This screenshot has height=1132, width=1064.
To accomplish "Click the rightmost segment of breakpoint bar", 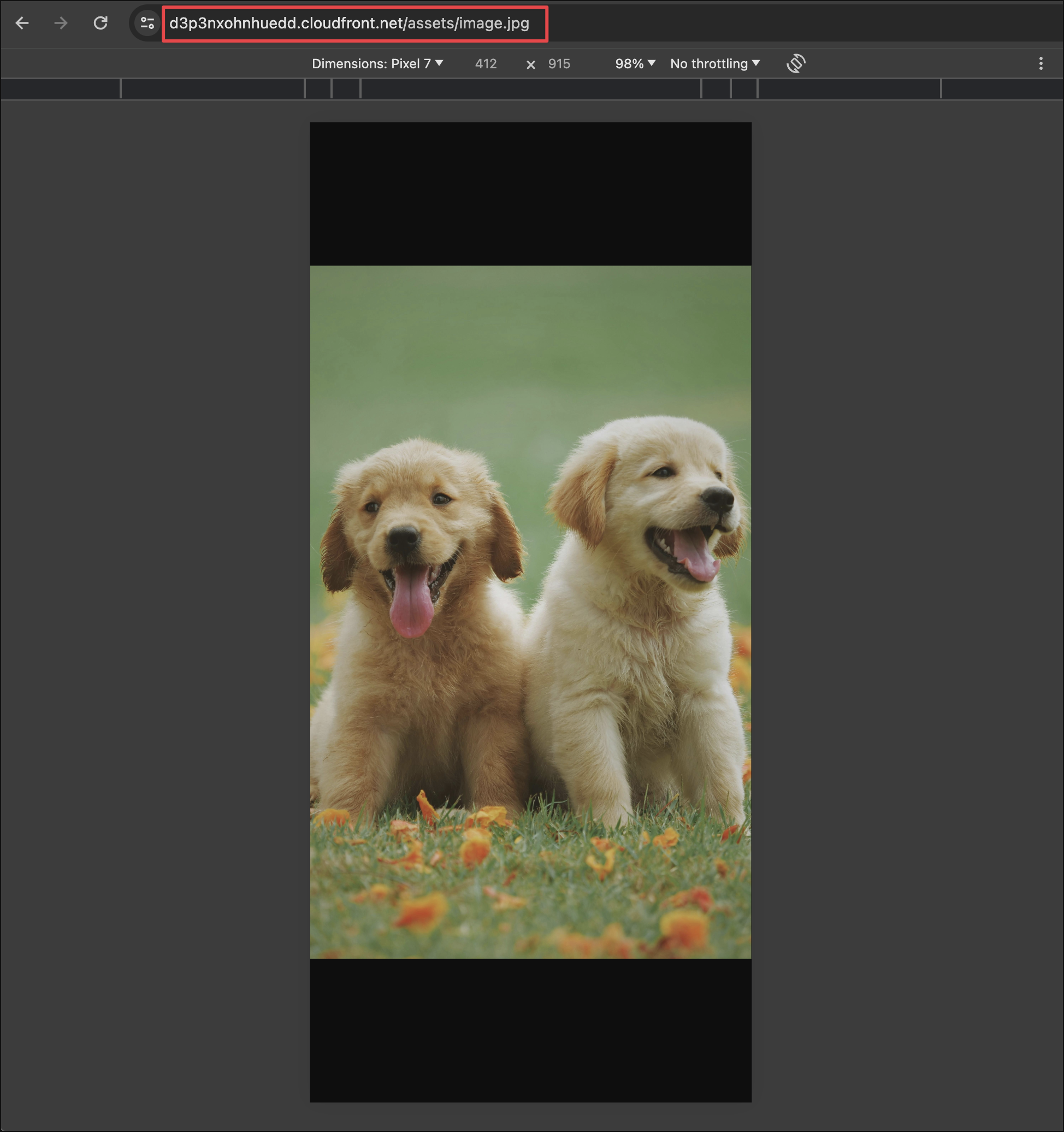I will [1002, 89].
